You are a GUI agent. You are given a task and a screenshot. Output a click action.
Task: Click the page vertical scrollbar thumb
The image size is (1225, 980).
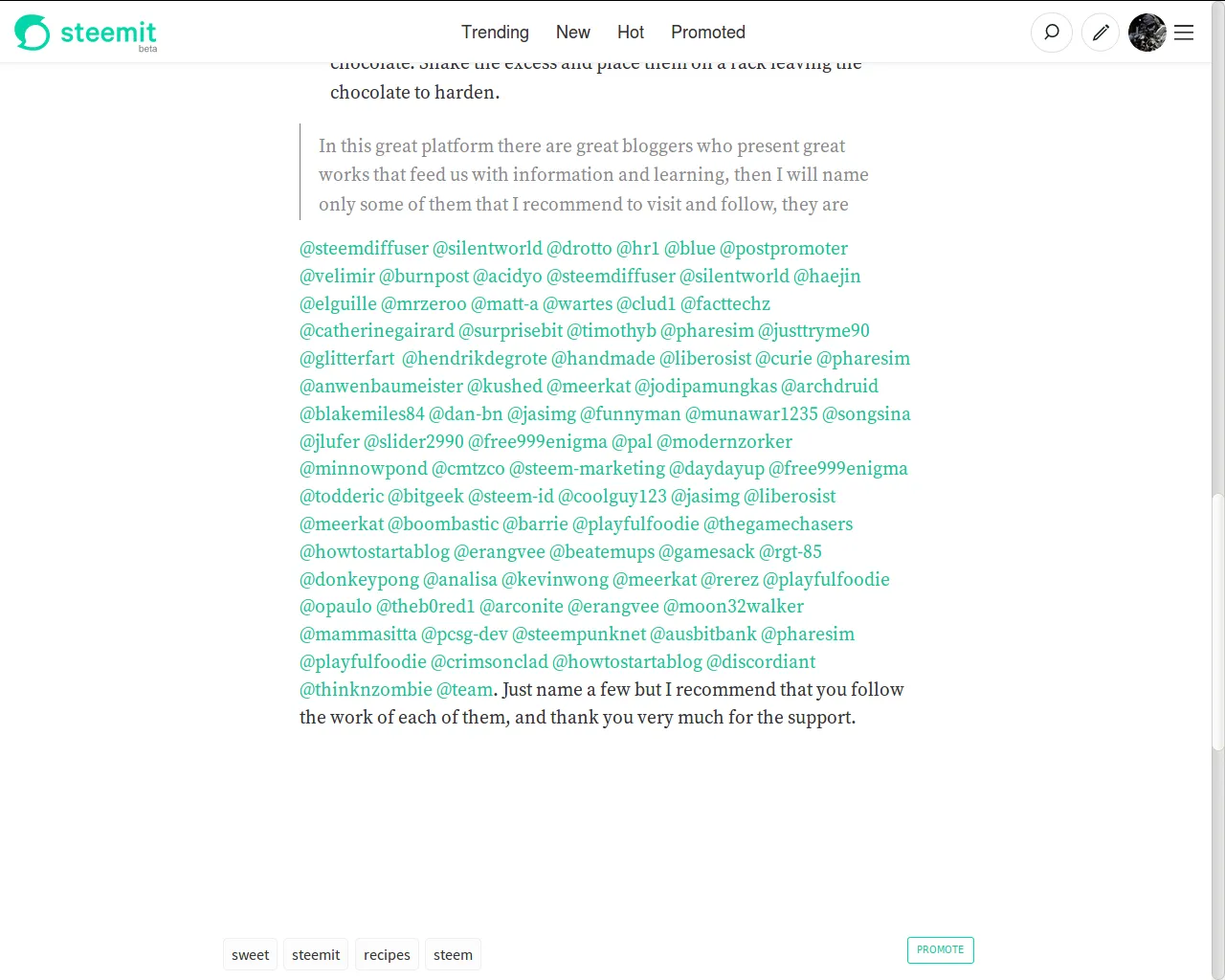pos(1217,622)
